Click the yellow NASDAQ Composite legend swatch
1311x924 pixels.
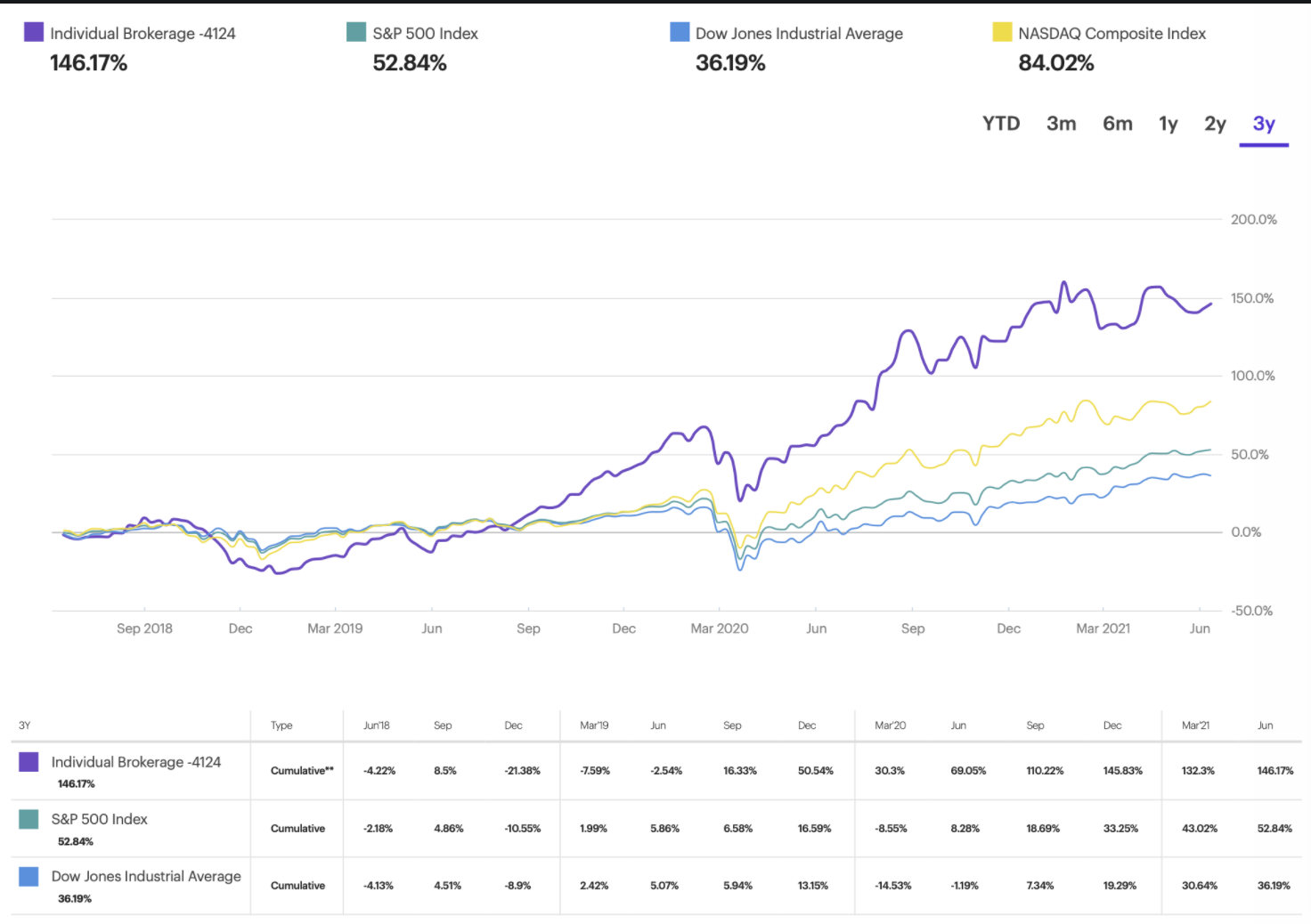pos(1002,32)
